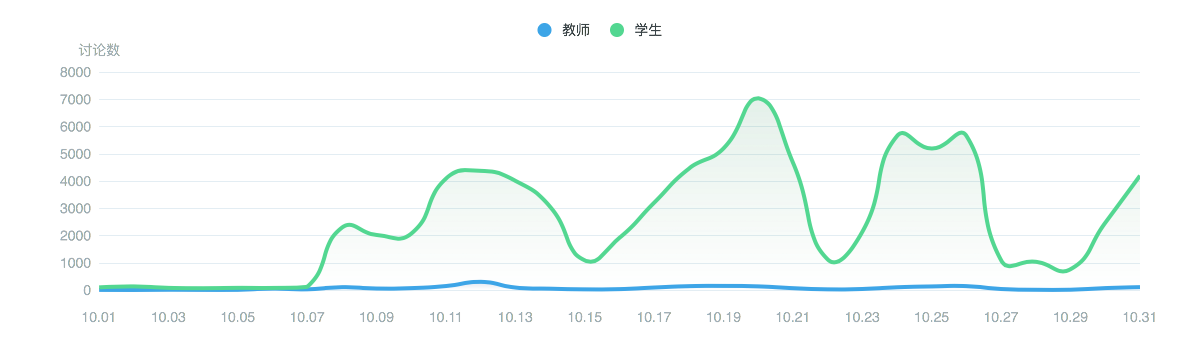Click the green curve endpoint at 10.31
Viewport: 1200px width, 360px height.
[x=1138, y=177]
